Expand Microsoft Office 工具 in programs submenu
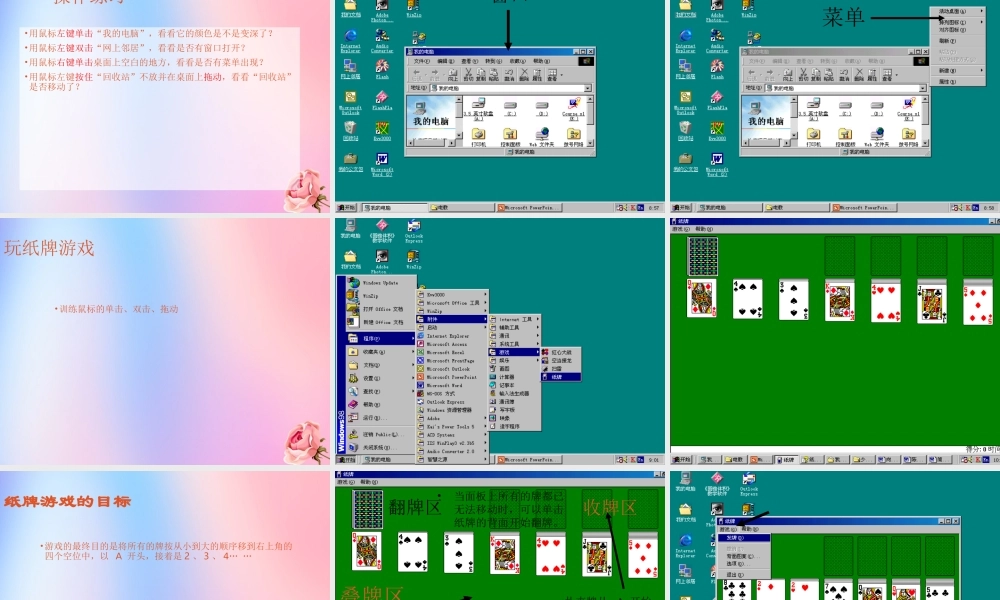Viewport: 1000px width, 600px height. pyautogui.click(x=452, y=303)
